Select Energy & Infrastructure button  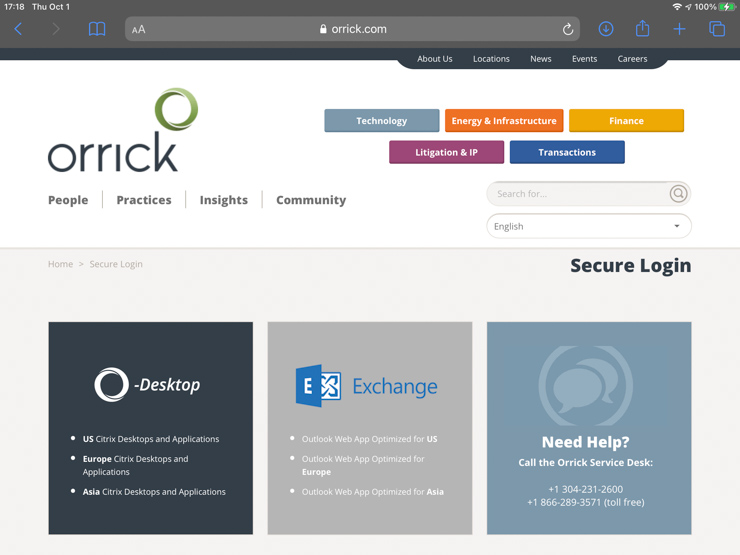click(504, 121)
